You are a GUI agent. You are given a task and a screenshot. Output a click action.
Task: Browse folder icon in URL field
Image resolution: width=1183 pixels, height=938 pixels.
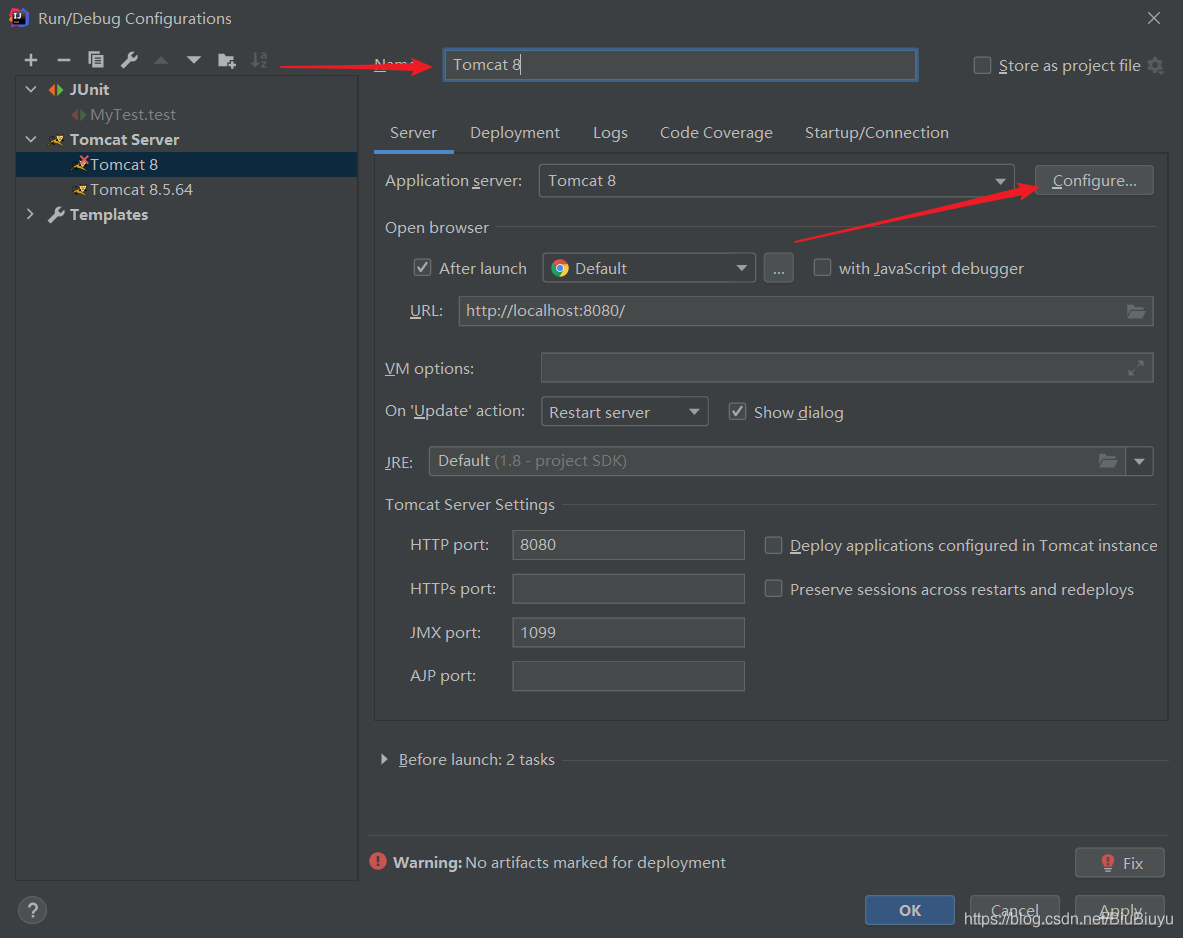[1135, 311]
